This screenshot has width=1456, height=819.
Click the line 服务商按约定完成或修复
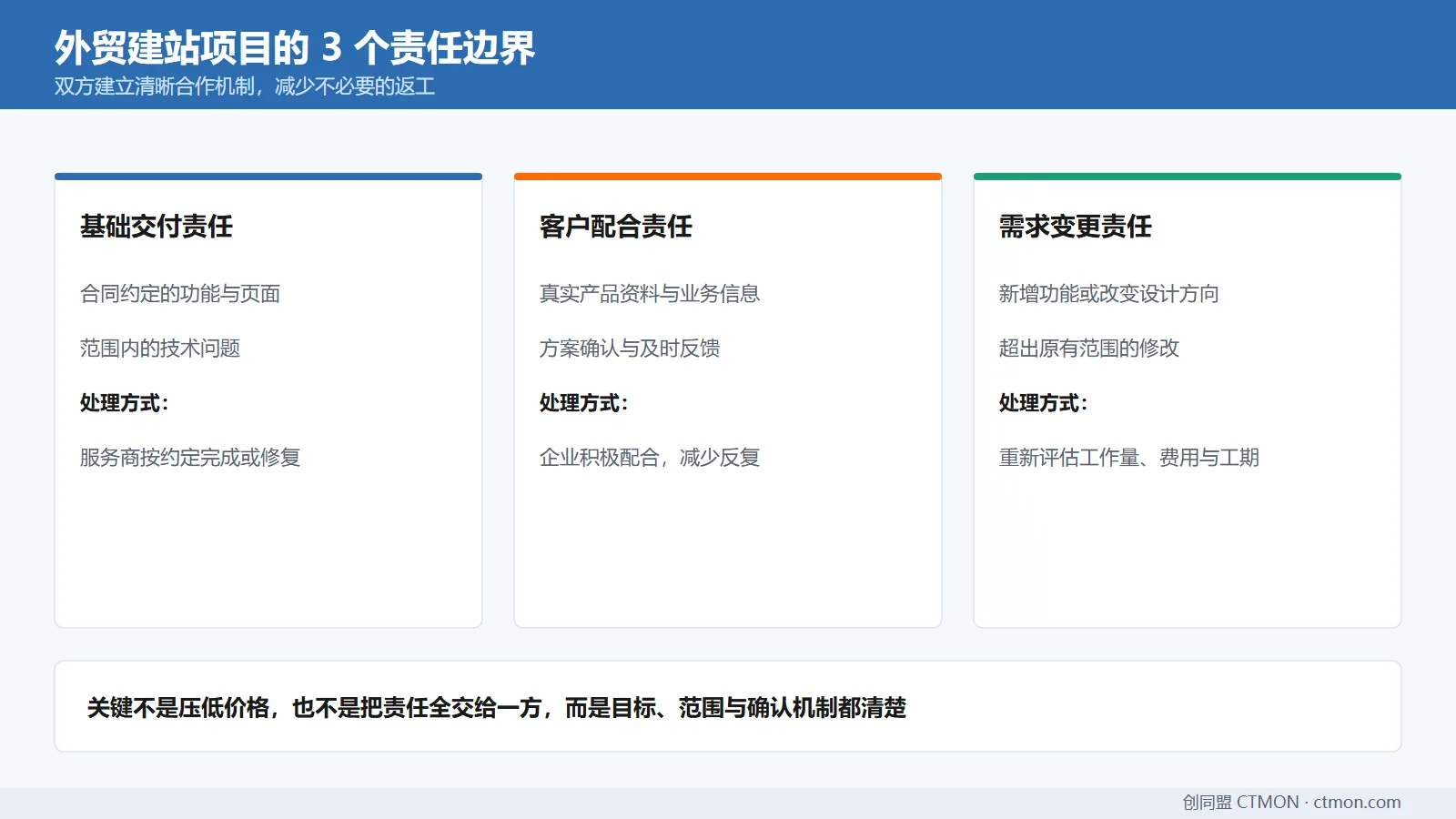tap(190, 458)
